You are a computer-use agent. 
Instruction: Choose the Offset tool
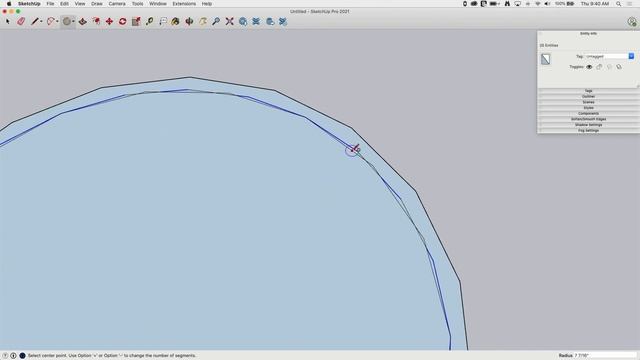[96, 21]
